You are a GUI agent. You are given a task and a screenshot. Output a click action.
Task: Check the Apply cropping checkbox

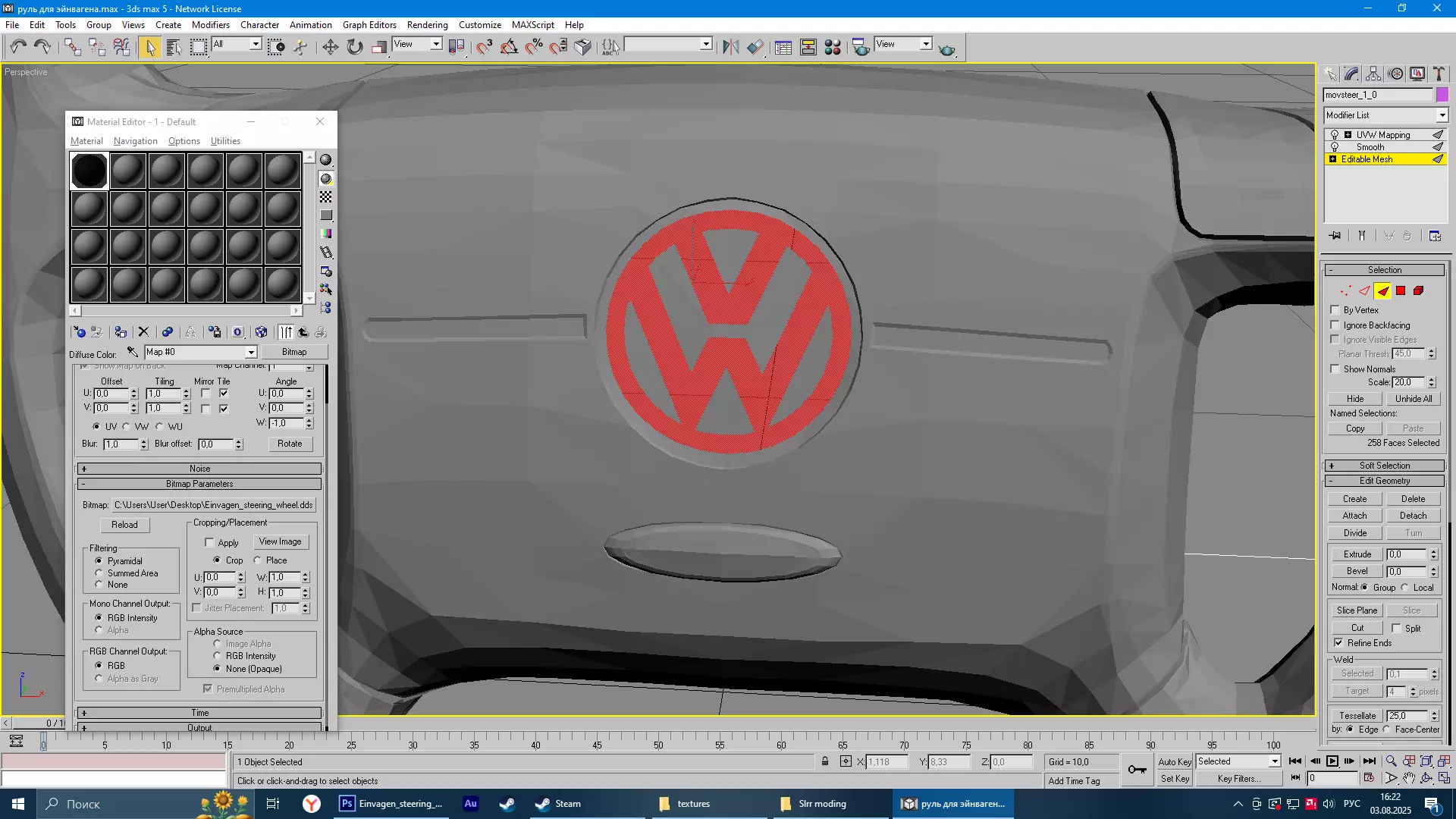coord(209,543)
